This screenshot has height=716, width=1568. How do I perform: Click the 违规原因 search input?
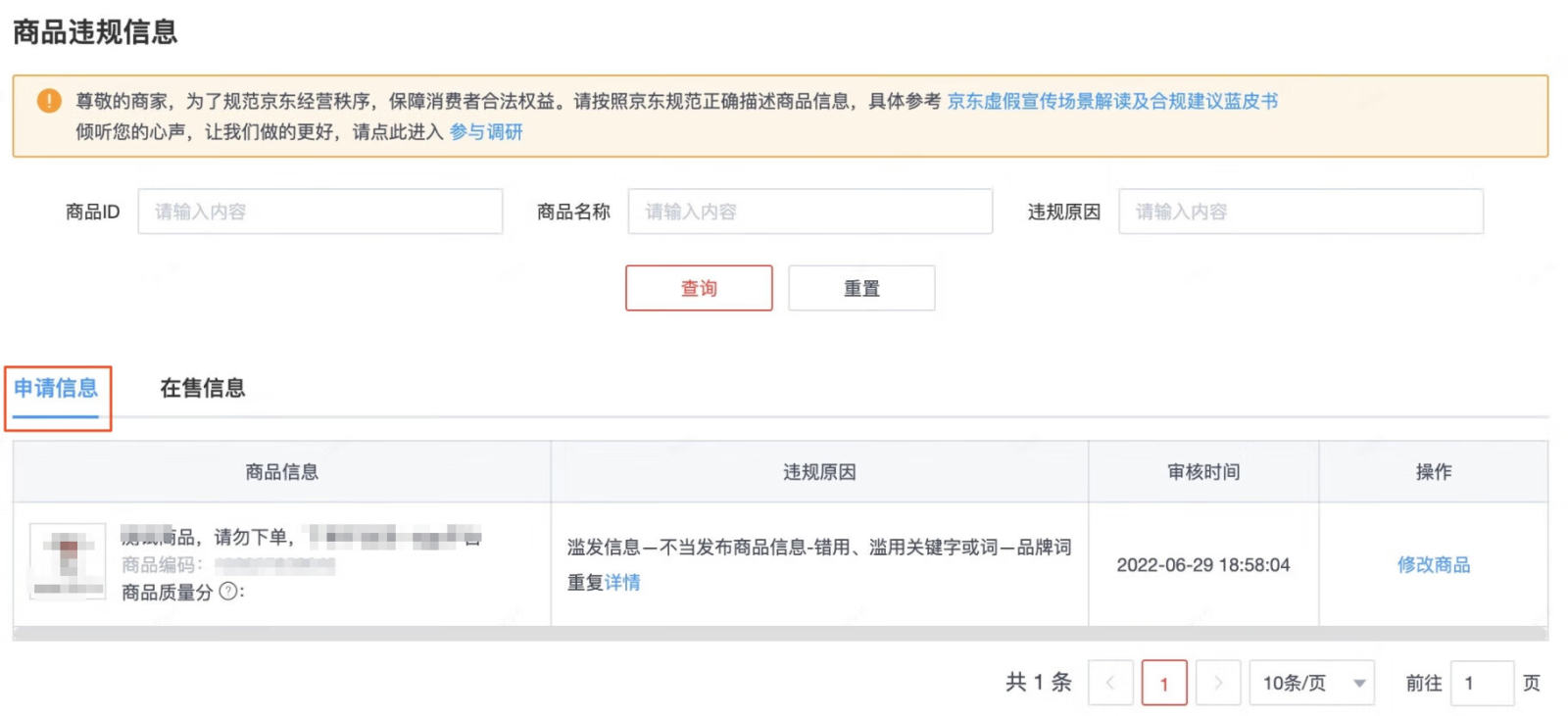[1300, 212]
